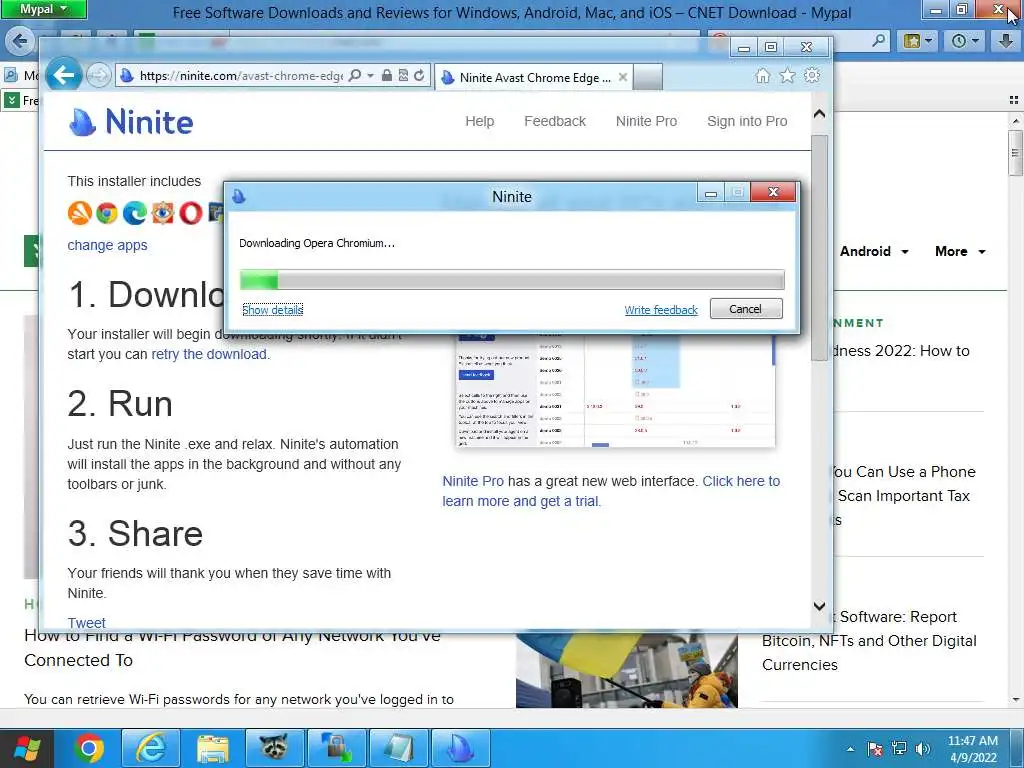Expand the Android menu on CNET
Screen dimensions: 1024x768
pos(874,251)
